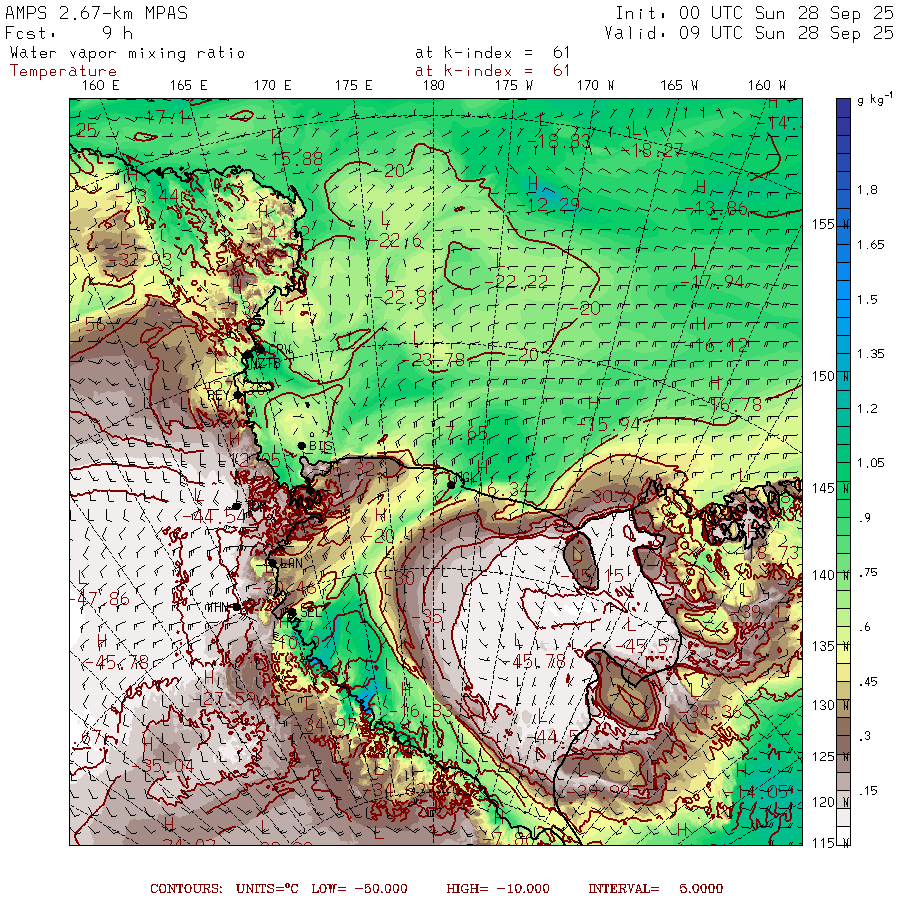
Task: Click the '180' longitude label
Action: [433, 86]
